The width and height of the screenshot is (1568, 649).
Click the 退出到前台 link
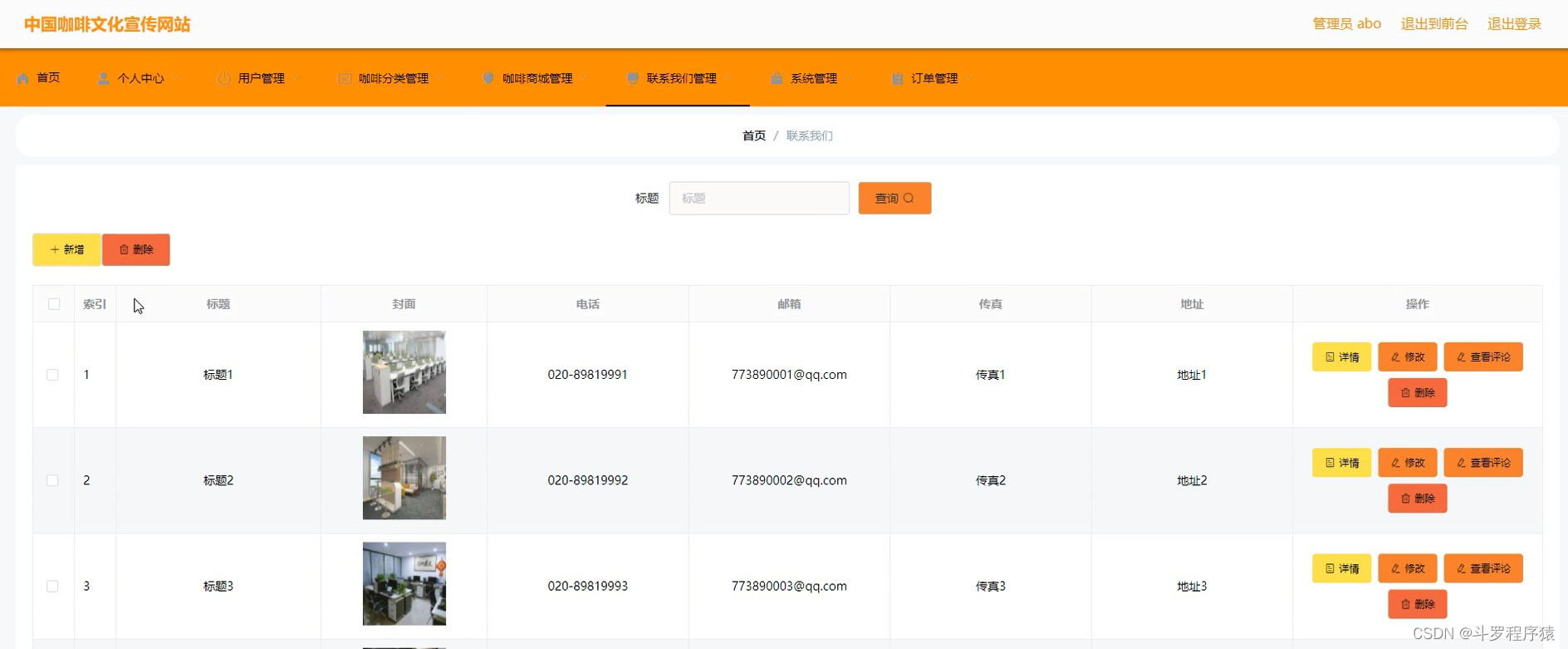point(1434,24)
